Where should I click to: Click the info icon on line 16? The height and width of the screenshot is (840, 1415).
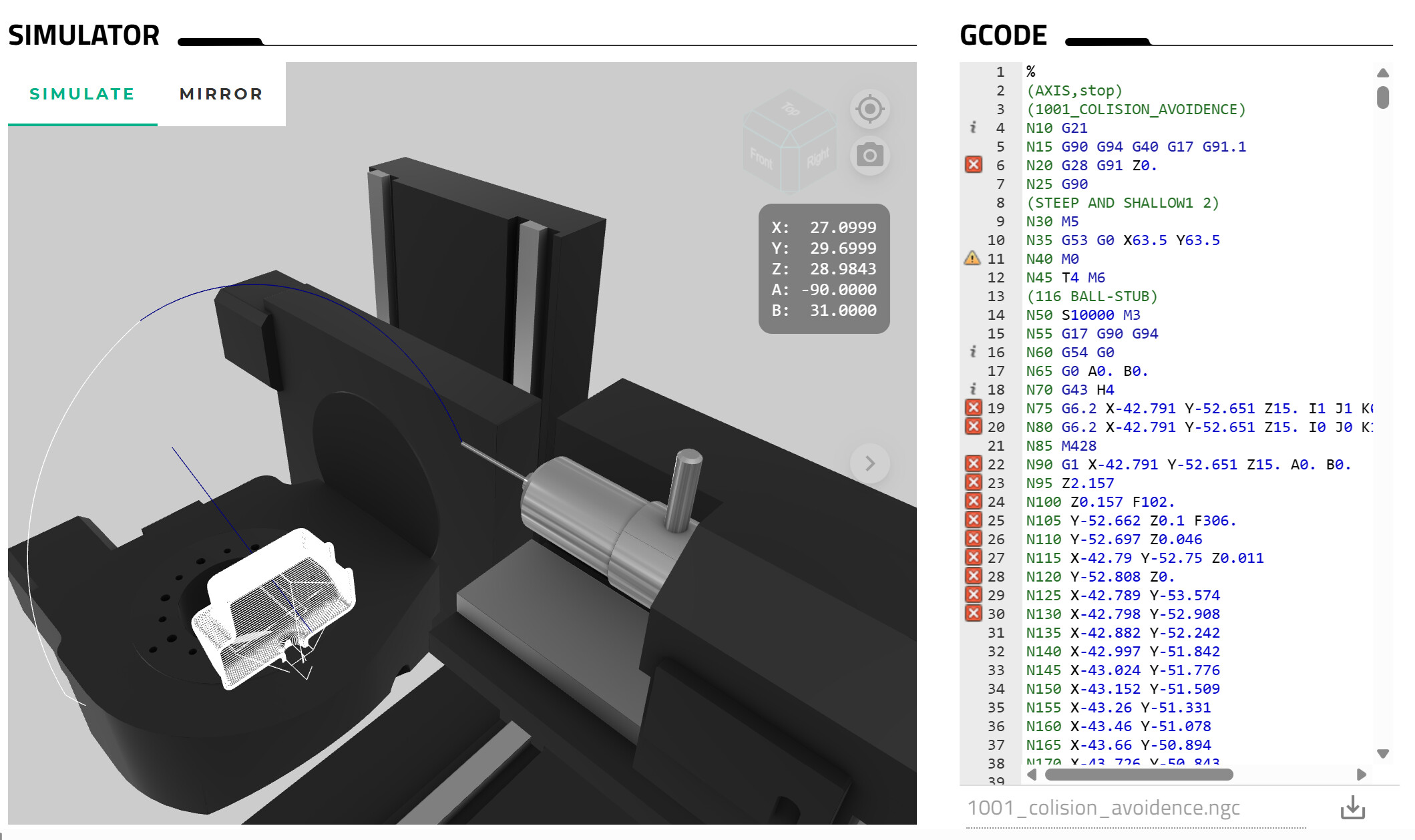(x=973, y=352)
